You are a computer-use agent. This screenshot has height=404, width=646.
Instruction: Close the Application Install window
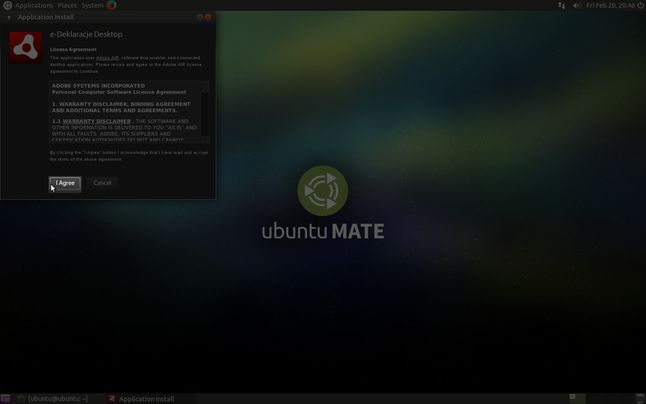(x=208, y=17)
